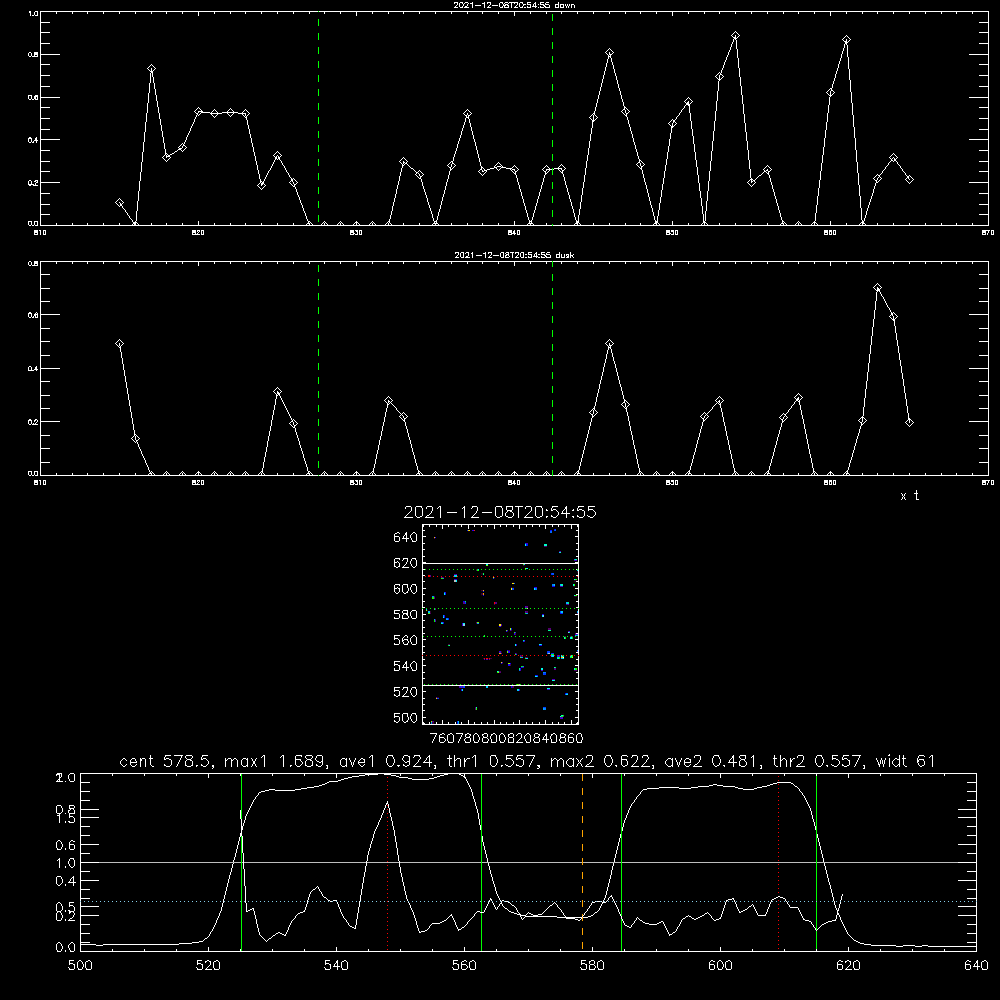Click the green vertical line near 525 in bottom plot
The width and height of the screenshot is (1000, 1000).
[241, 861]
